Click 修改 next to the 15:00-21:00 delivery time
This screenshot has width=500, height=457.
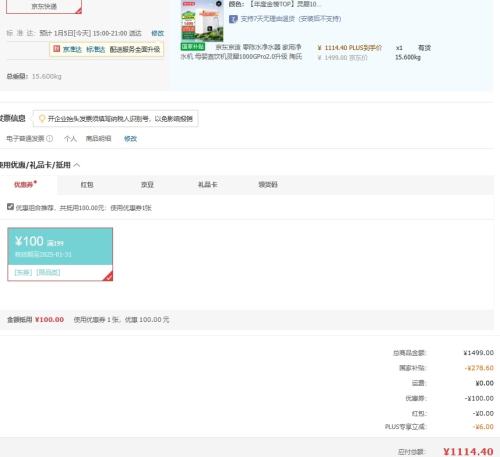click(157, 33)
